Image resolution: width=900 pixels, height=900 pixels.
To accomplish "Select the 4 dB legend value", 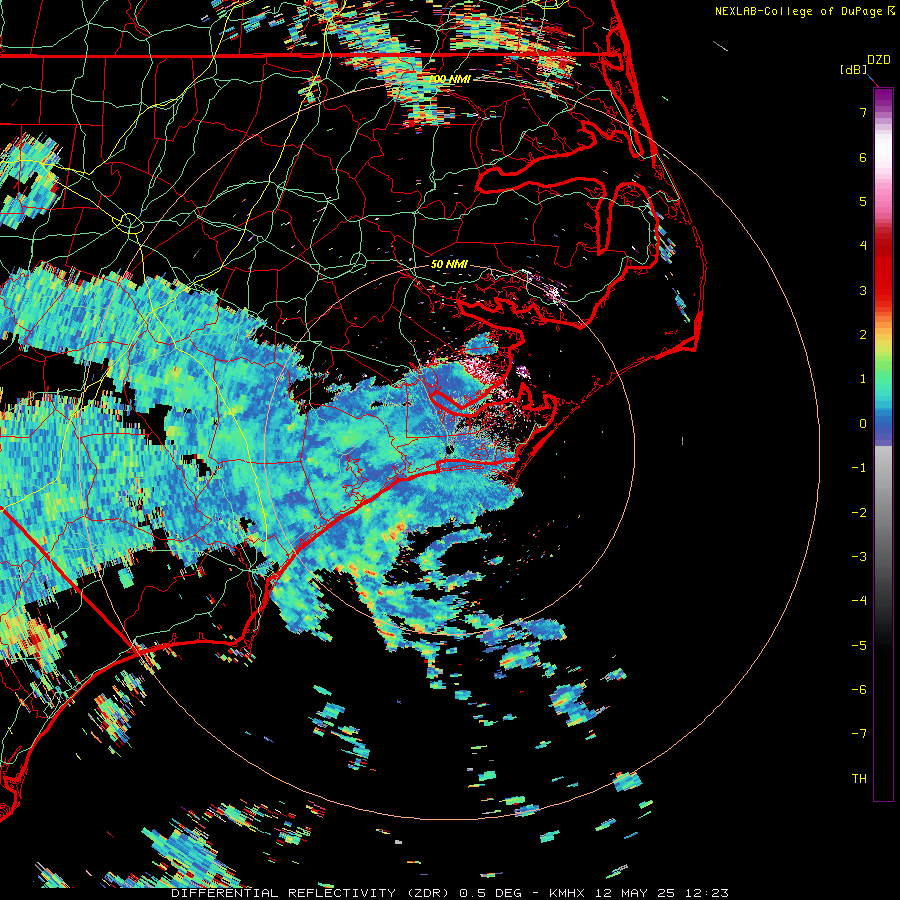I will [x=863, y=246].
